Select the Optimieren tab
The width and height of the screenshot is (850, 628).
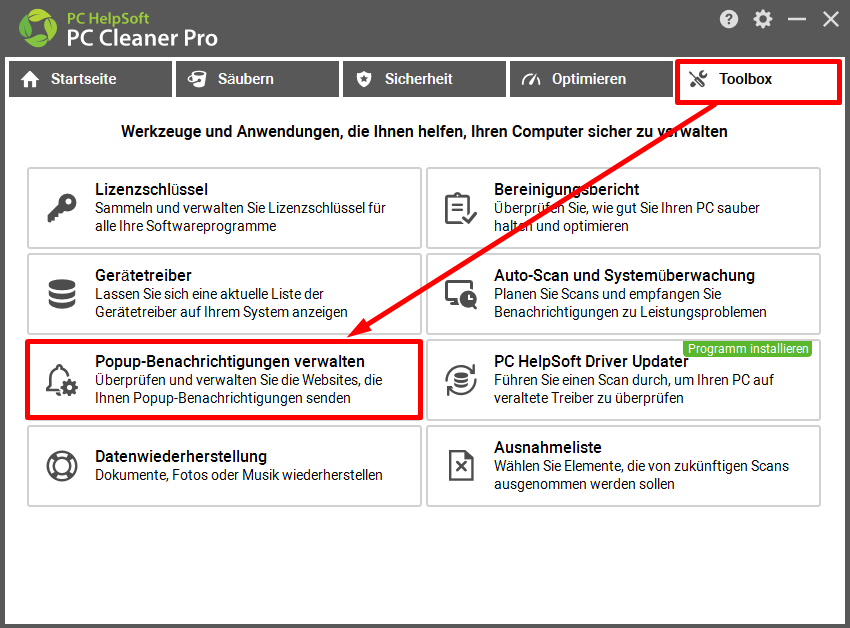coord(591,79)
